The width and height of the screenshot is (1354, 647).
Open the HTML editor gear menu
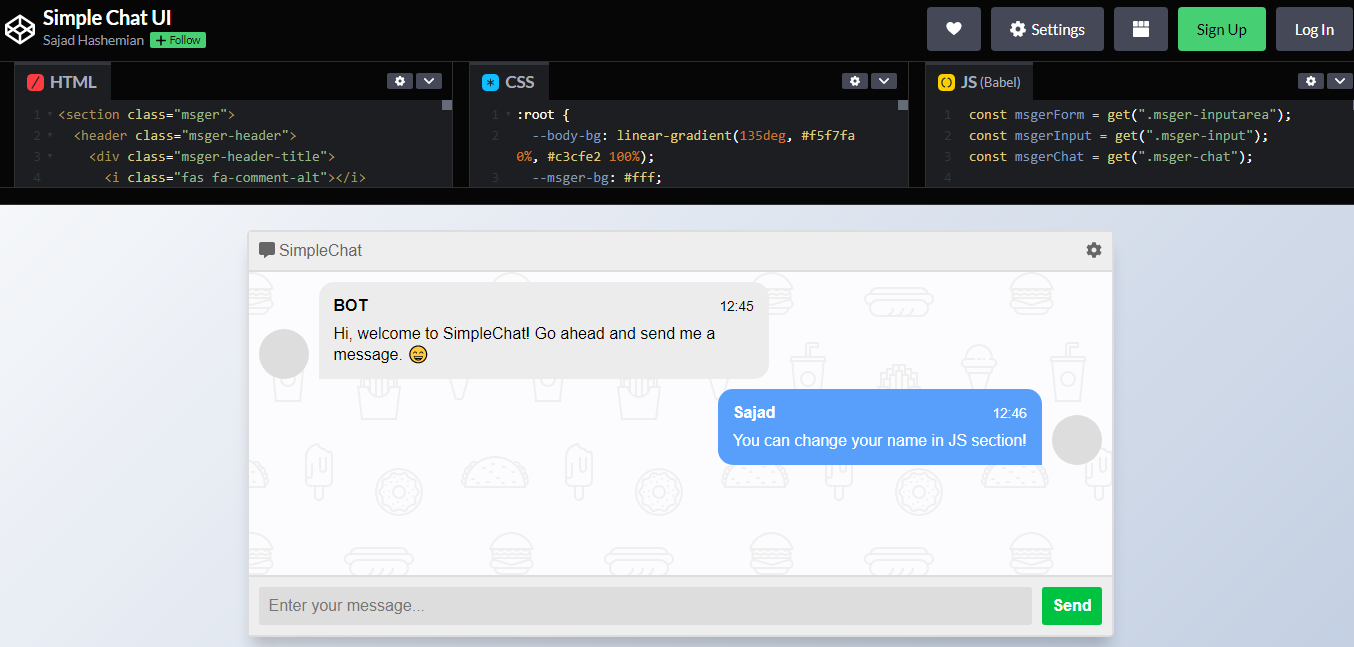pyautogui.click(x=400, y=81)
